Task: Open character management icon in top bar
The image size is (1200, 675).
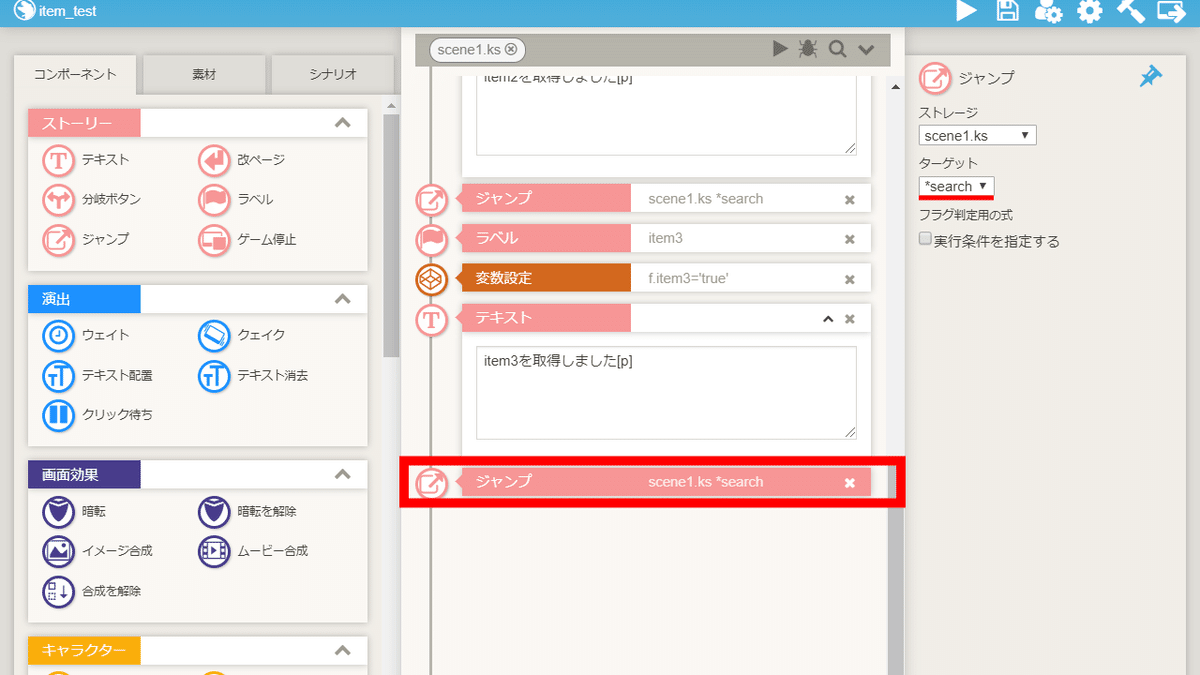Action: 1048,11
